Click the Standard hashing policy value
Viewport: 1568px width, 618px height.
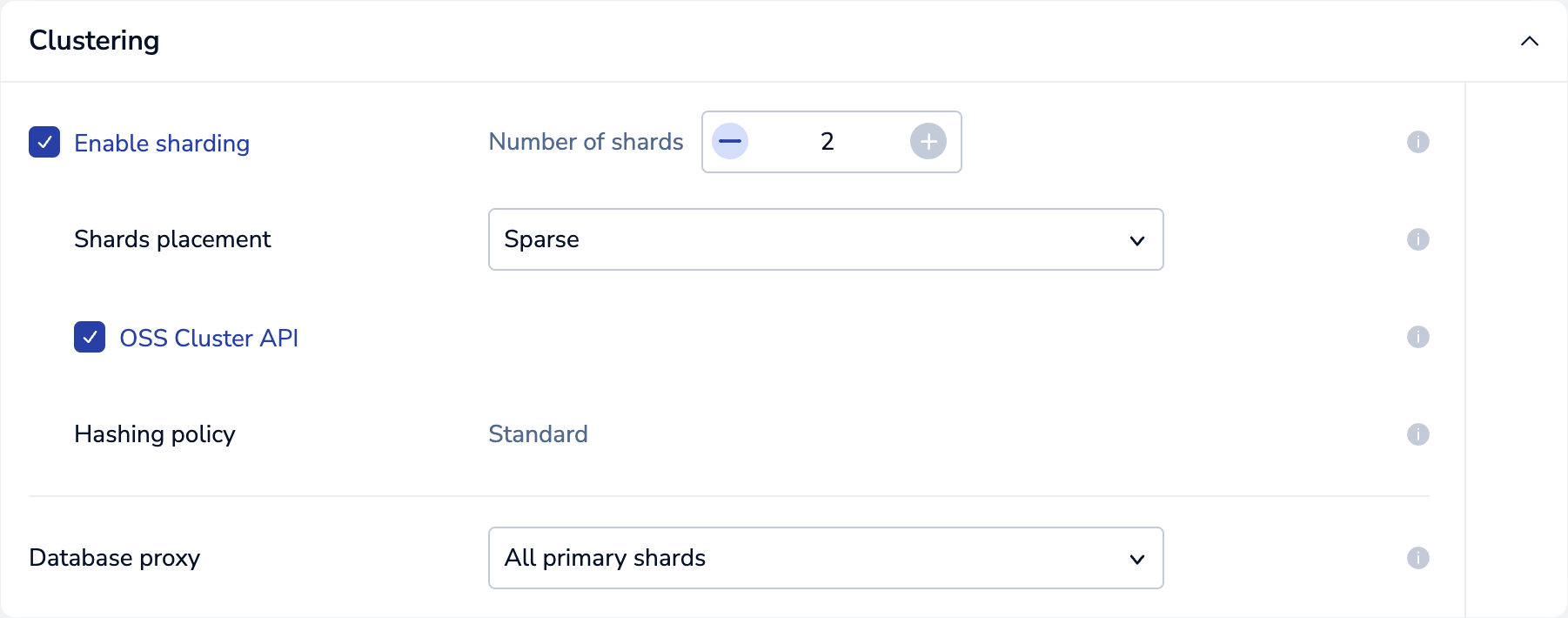(538, 433)
